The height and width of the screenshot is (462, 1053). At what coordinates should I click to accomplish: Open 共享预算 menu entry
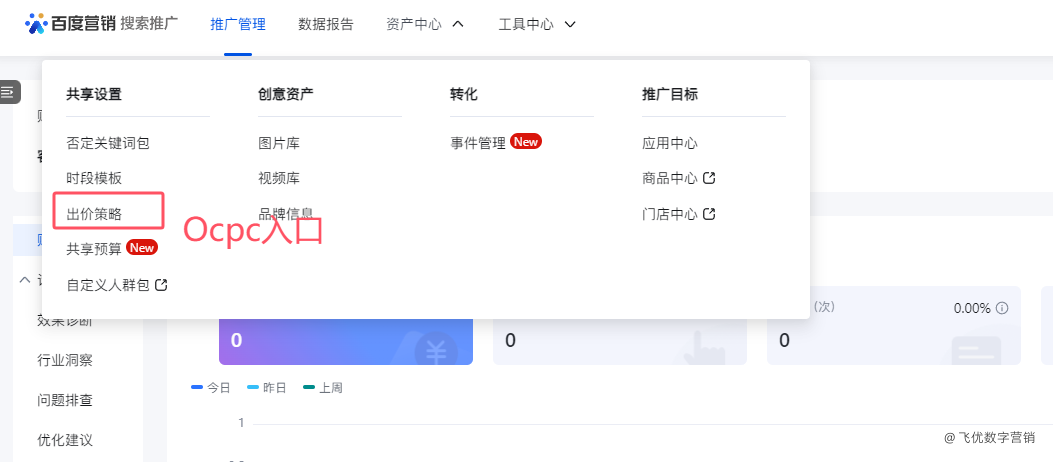(x=94, y=249)
